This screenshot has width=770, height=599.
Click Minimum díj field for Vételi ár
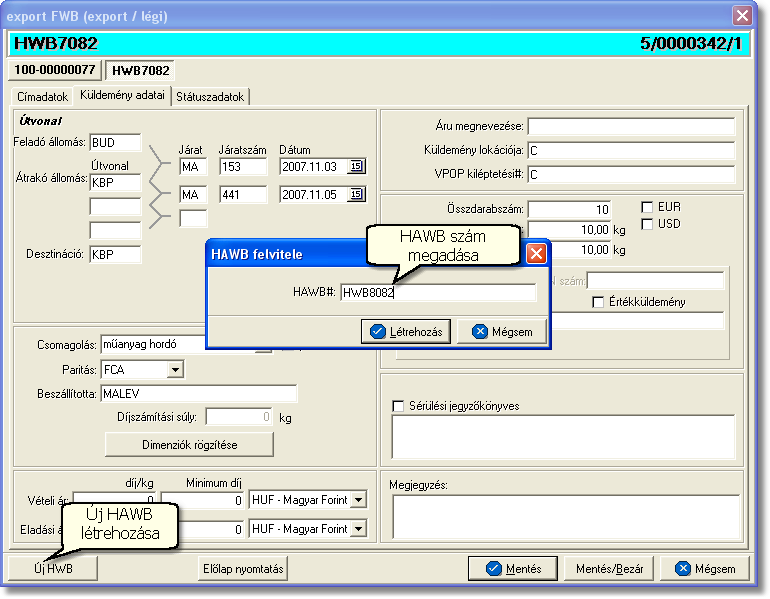click(x=203, y=500)
